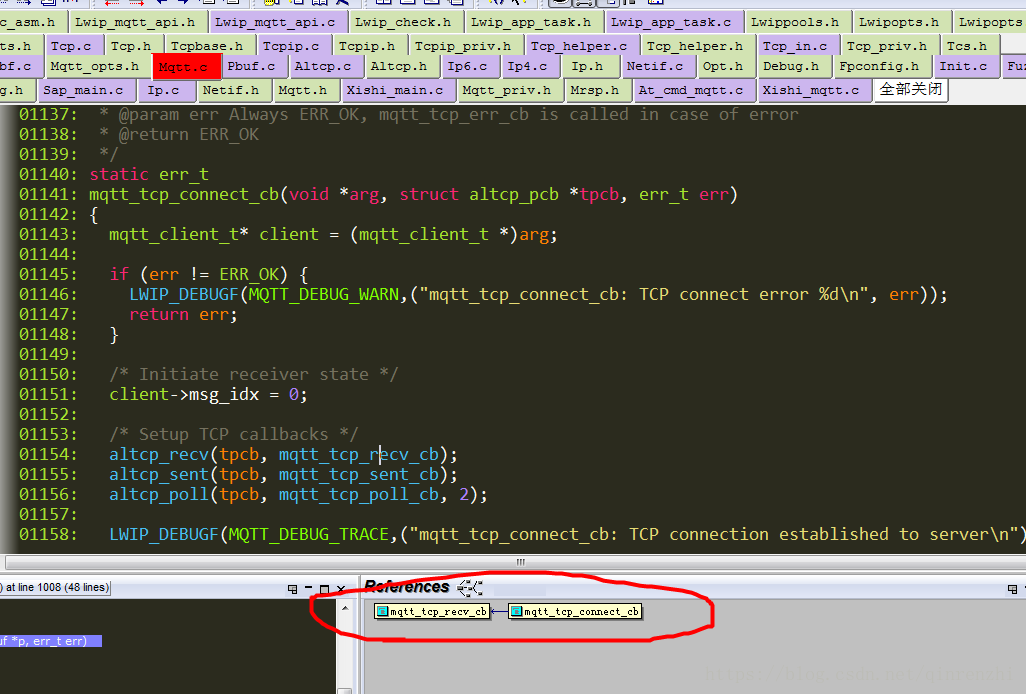This screenshot has width=1026, height=694.
Task: Click mqtt_tcp_sent_cb on line 1155
Action: tap(358, 475)
